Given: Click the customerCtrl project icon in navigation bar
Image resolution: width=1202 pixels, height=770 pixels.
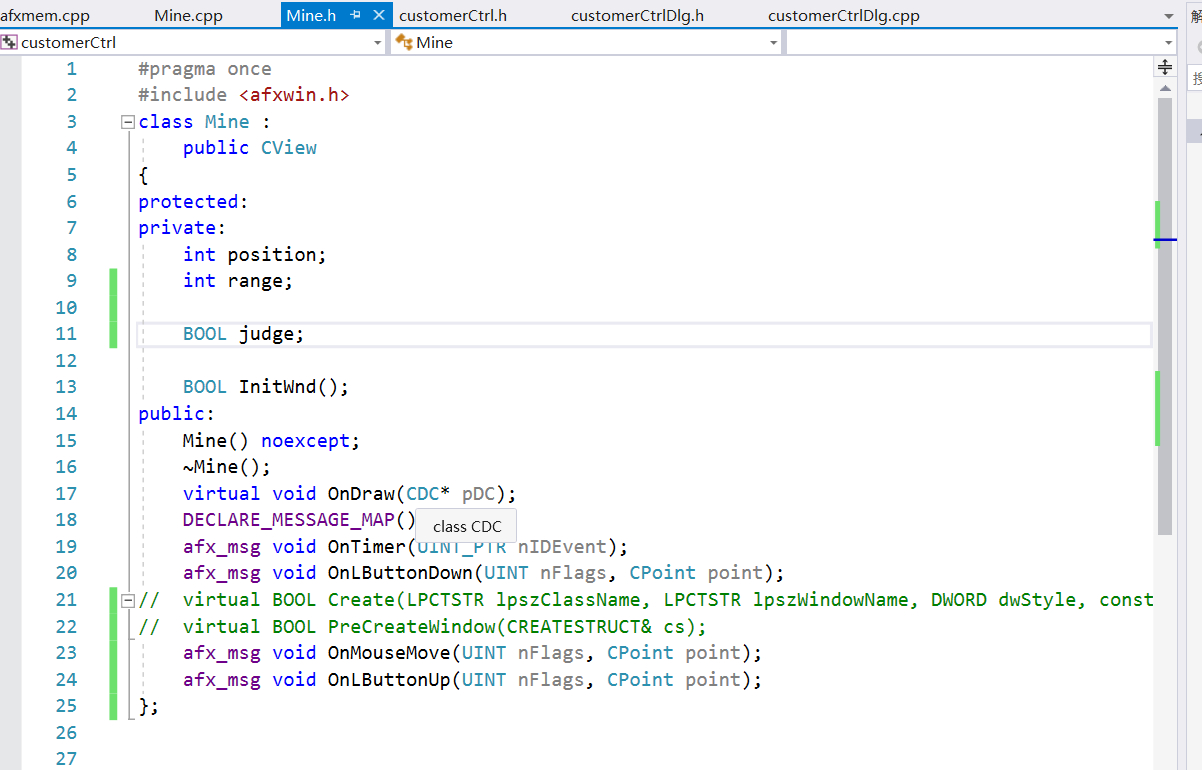Looking at the screenshot, I should (x=9, y=42).
